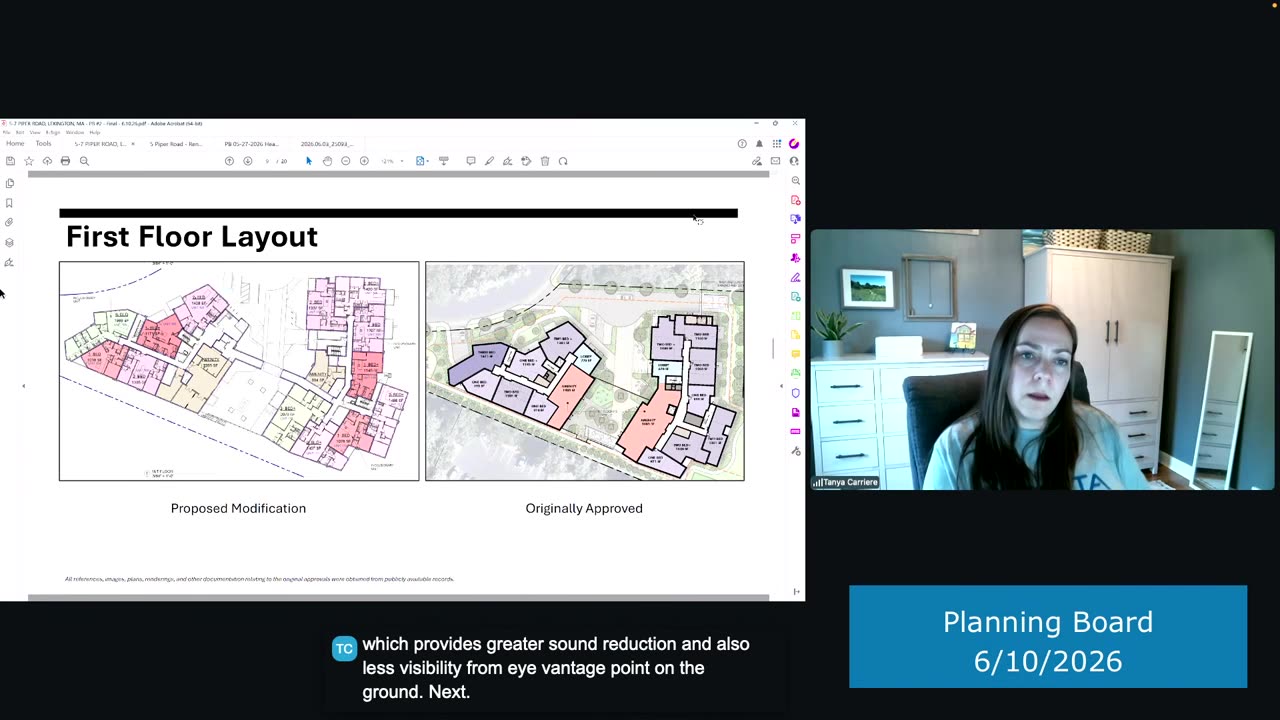Viewport: 1280px width, 720px height.
Task: Share the link via the pen link icon
Action: point(757,161)
